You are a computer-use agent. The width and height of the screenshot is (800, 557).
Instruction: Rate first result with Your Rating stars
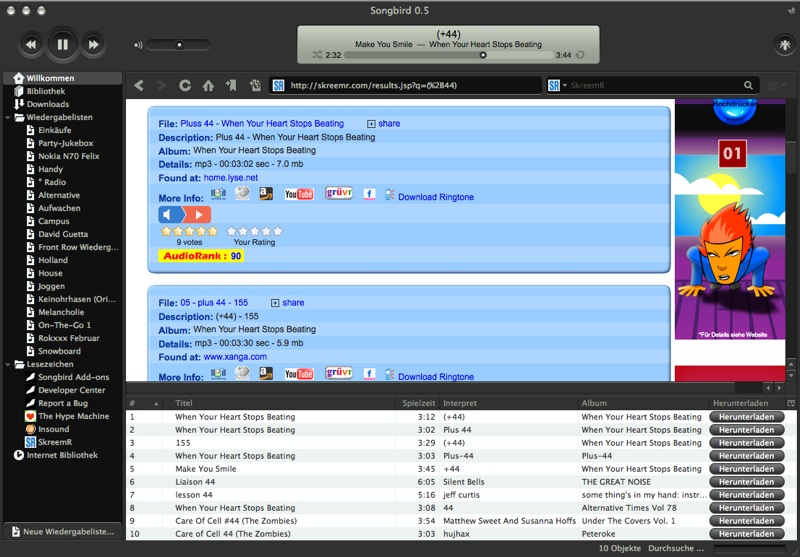tap(254, 231)
